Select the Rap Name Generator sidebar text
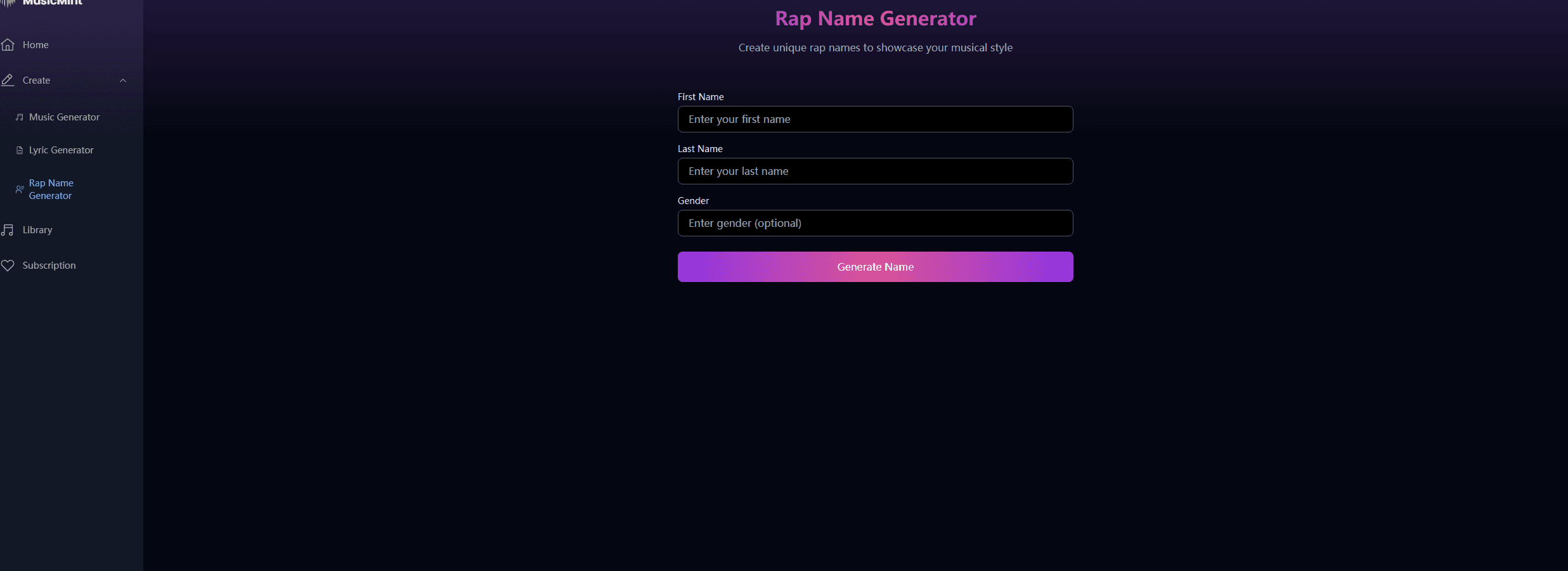The width and height of the screenshot is (1568, 571). click(x=51, y=189)
